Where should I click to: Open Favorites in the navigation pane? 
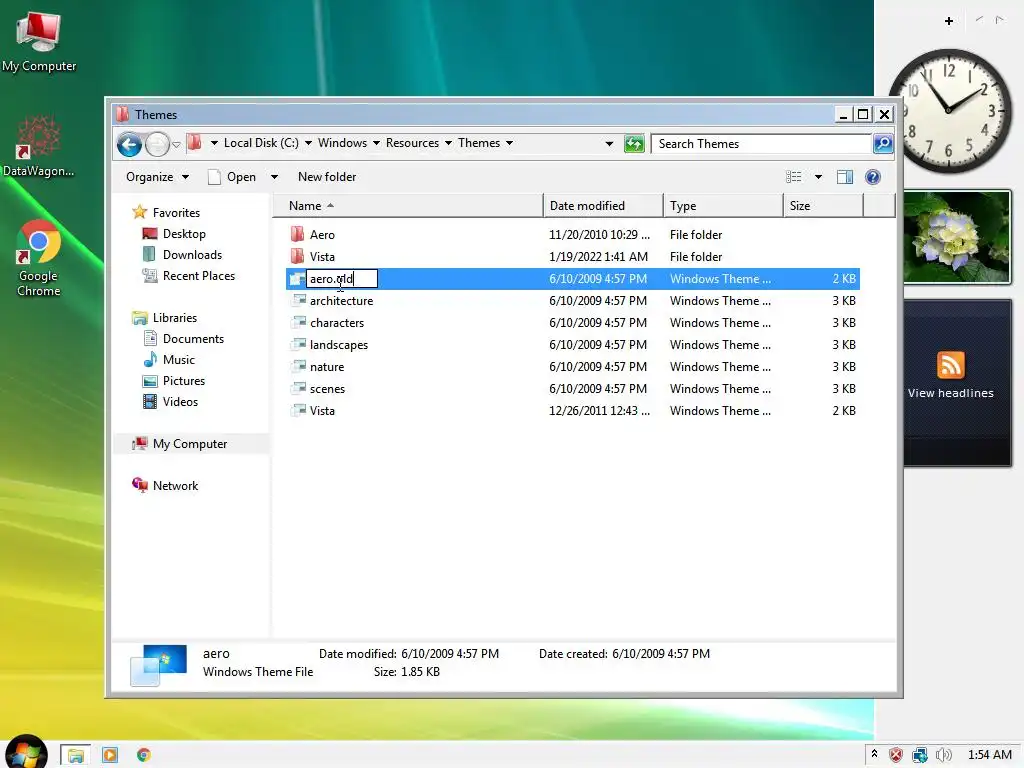tap(166, 213)
